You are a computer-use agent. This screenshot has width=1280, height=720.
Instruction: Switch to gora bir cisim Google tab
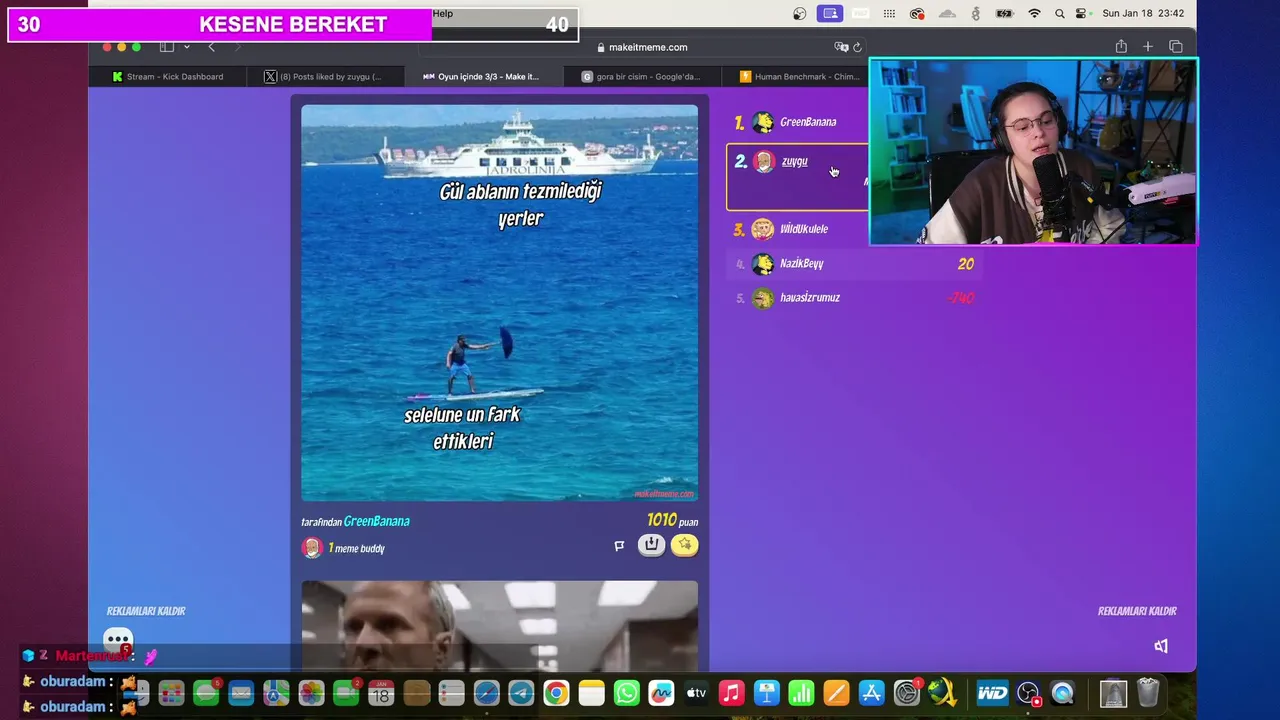[640, 76]
